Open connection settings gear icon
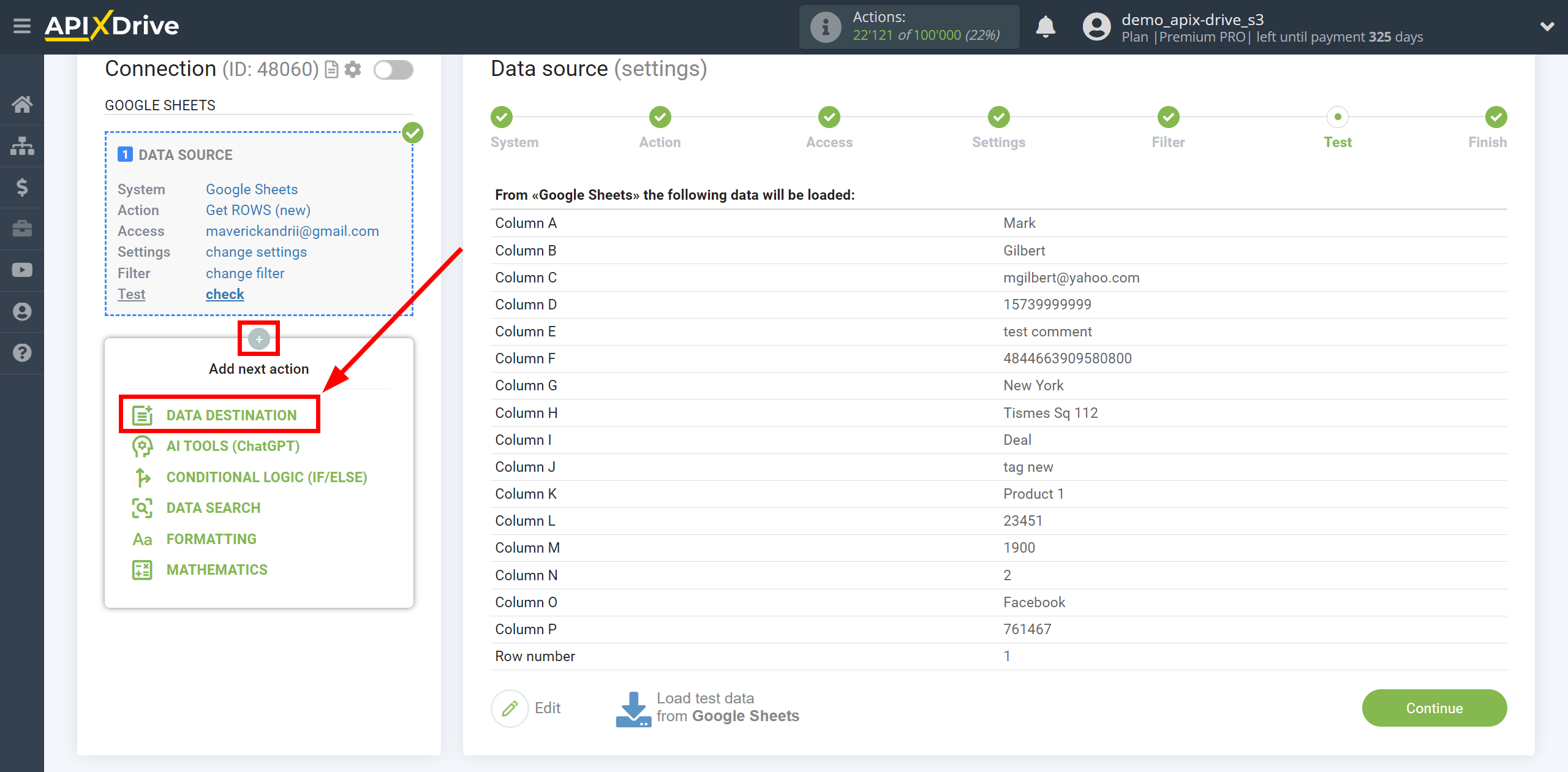This screenshot has height=772, width=1568. coord(353,70)
